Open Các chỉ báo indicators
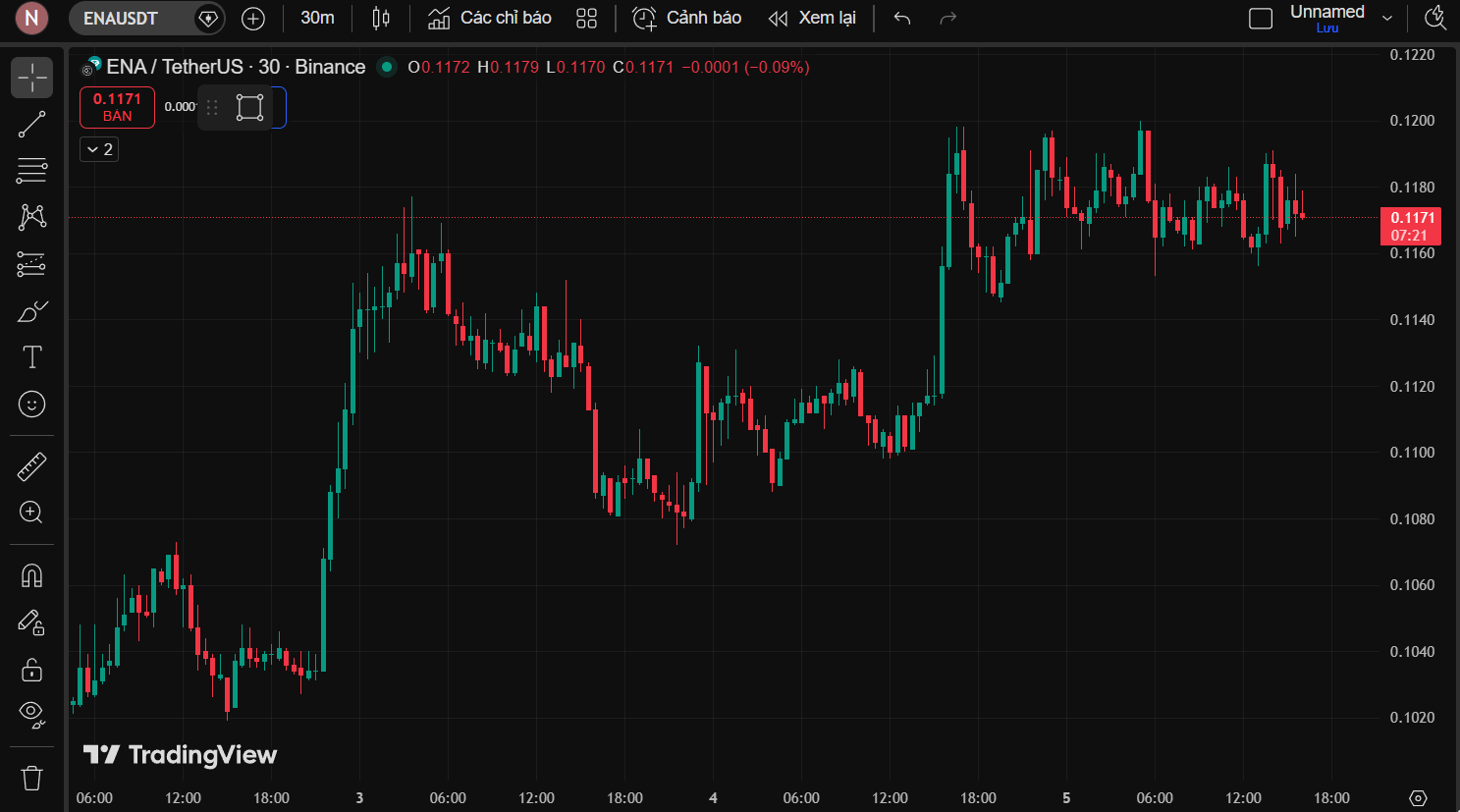This screenshot has width=1460, height=812. point(490,19)
